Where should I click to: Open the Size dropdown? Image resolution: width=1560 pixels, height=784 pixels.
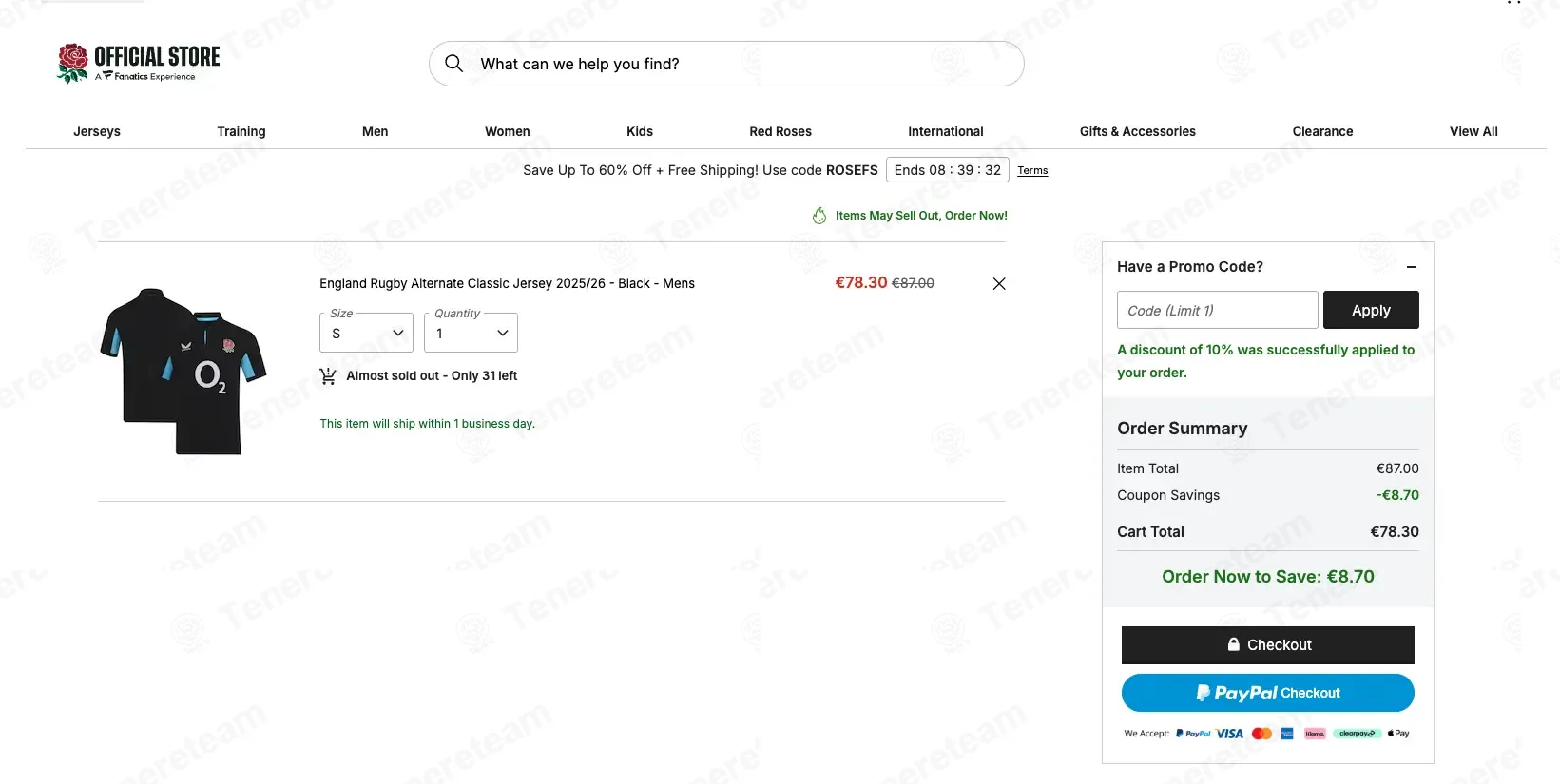point(366,333)
